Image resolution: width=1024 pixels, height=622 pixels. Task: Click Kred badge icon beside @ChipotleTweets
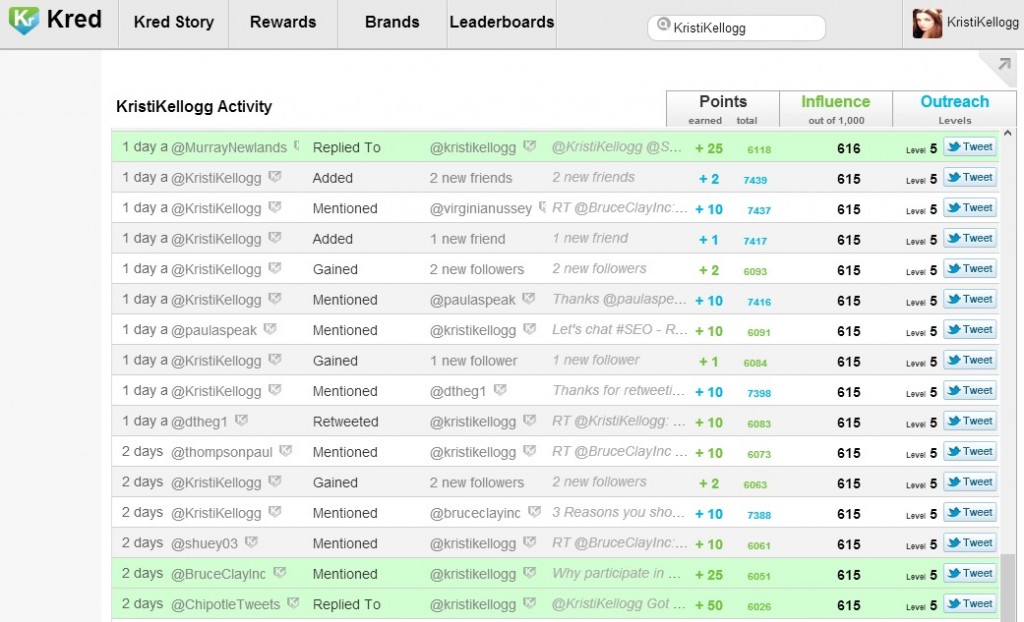(x=293, y=602)
